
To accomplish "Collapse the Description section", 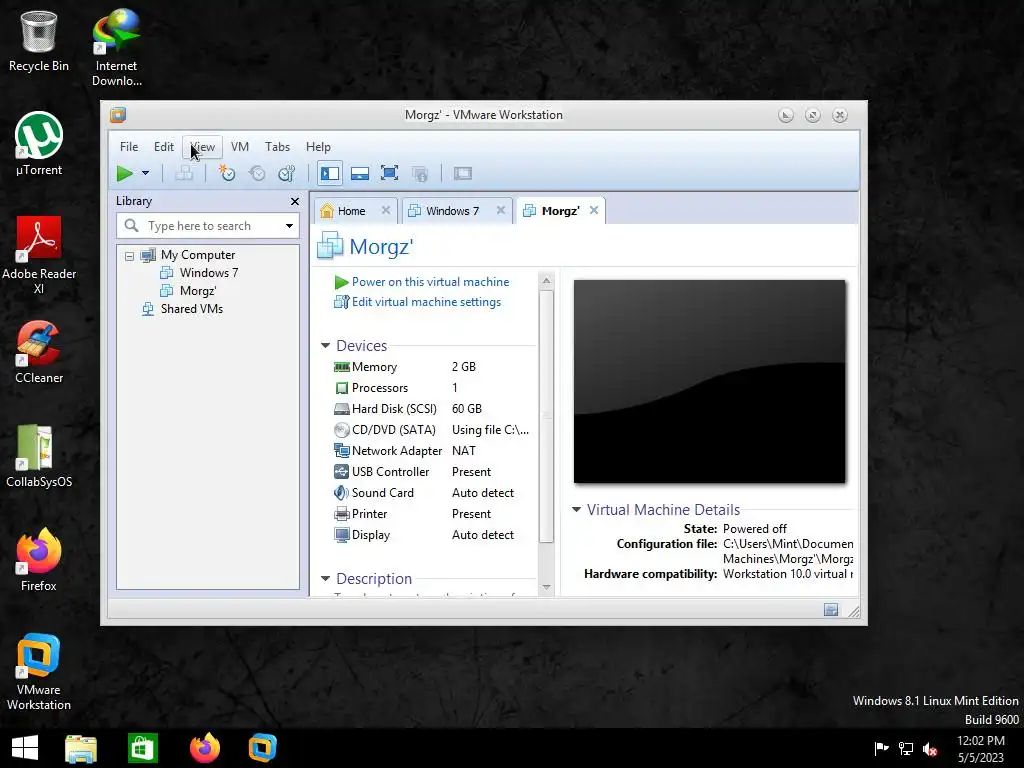I will tap(325, 579).
